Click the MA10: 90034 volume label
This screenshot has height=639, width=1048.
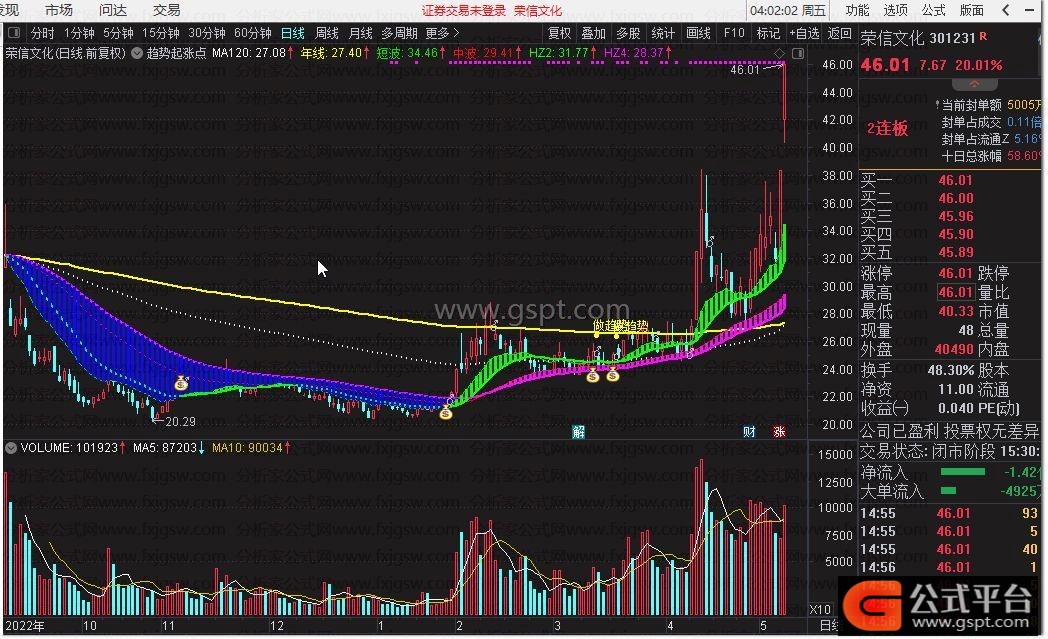[247, 448]
